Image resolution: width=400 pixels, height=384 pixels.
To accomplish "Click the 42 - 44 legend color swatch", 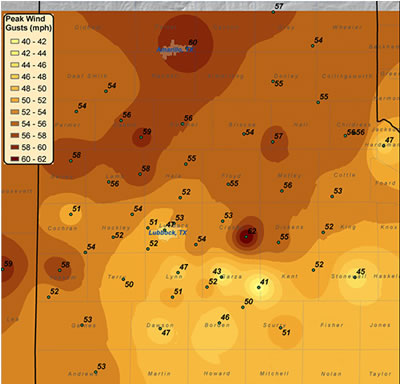I will click(x=15, y=53).
